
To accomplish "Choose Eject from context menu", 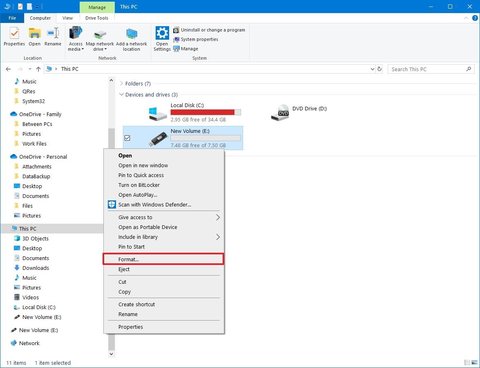I will [164, 269].
